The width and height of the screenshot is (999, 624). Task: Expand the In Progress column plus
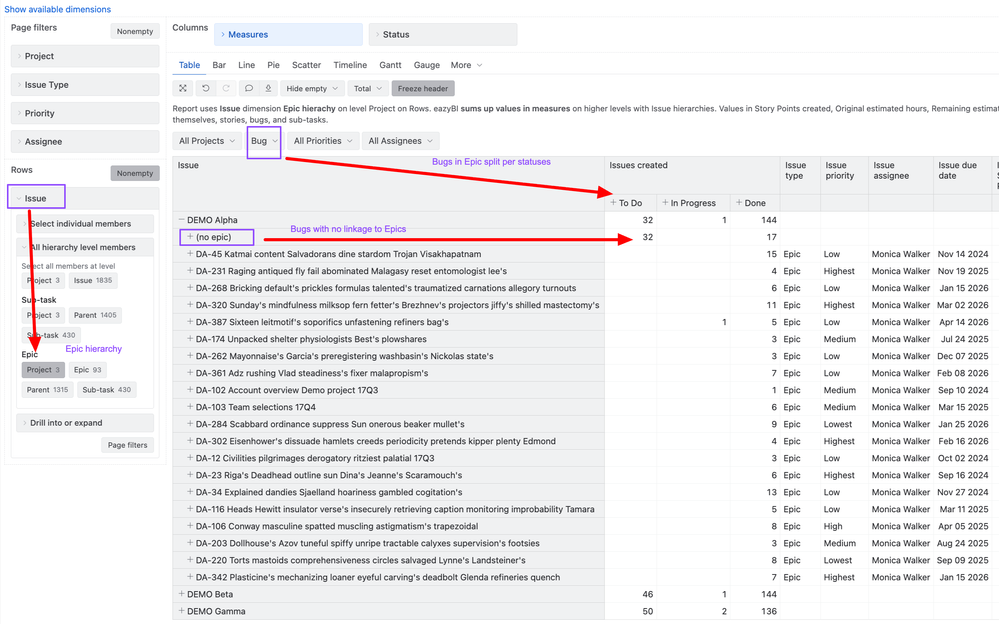pyautogui.click(x=665, y=203)
